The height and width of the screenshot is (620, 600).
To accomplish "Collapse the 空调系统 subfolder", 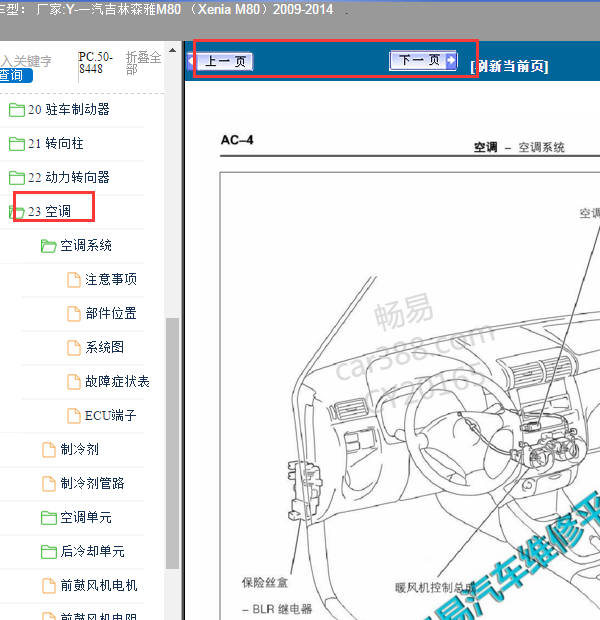I will coord(85,246).
